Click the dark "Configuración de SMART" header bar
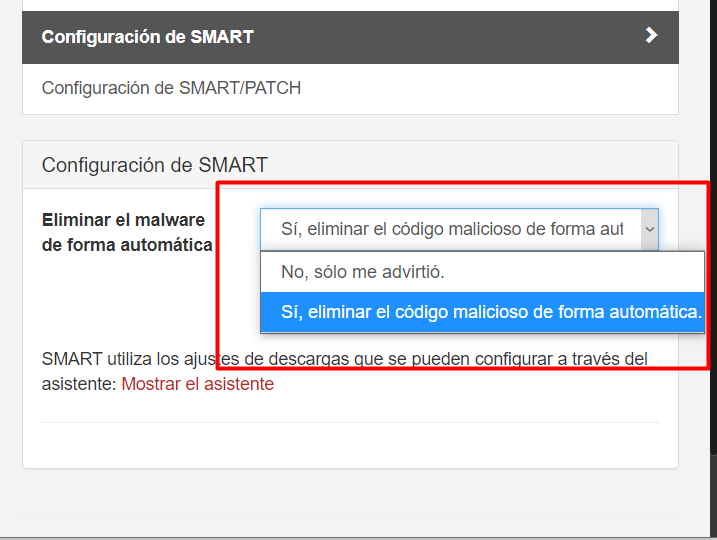This screenshot has height=540, width=717. pyautogui.click(x=300, y=37)
